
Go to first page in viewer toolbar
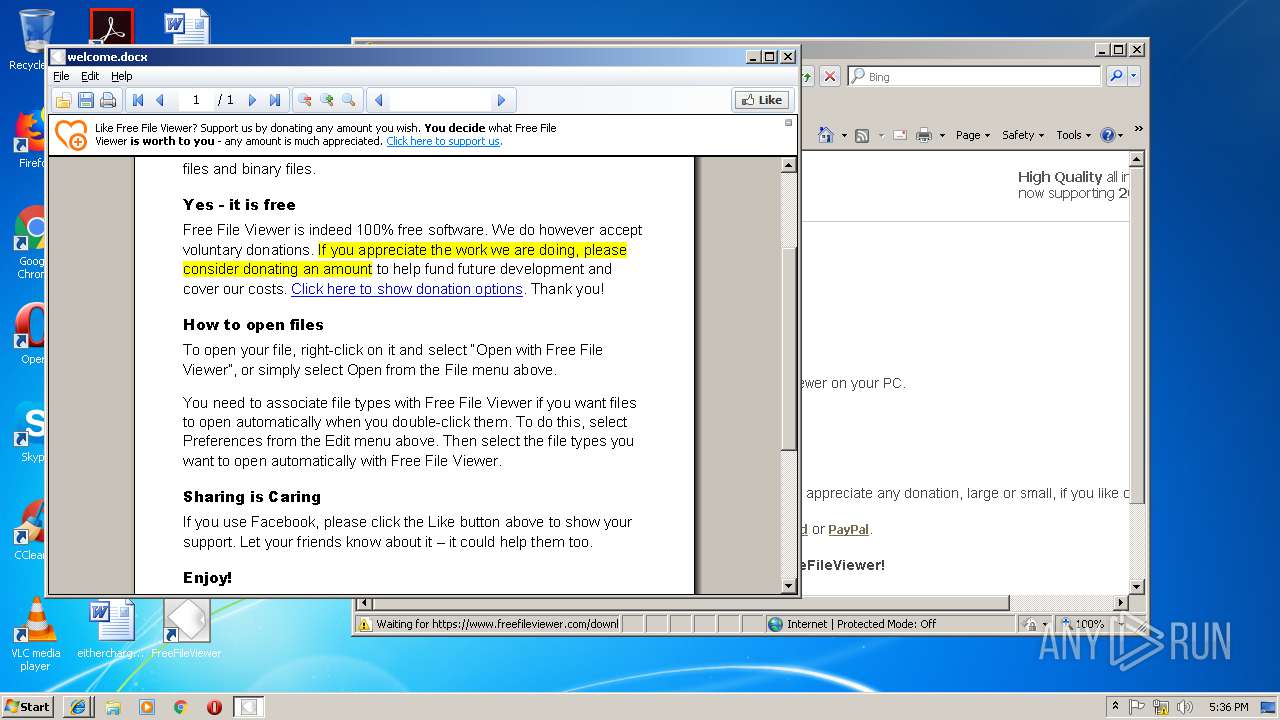[138, 100]
